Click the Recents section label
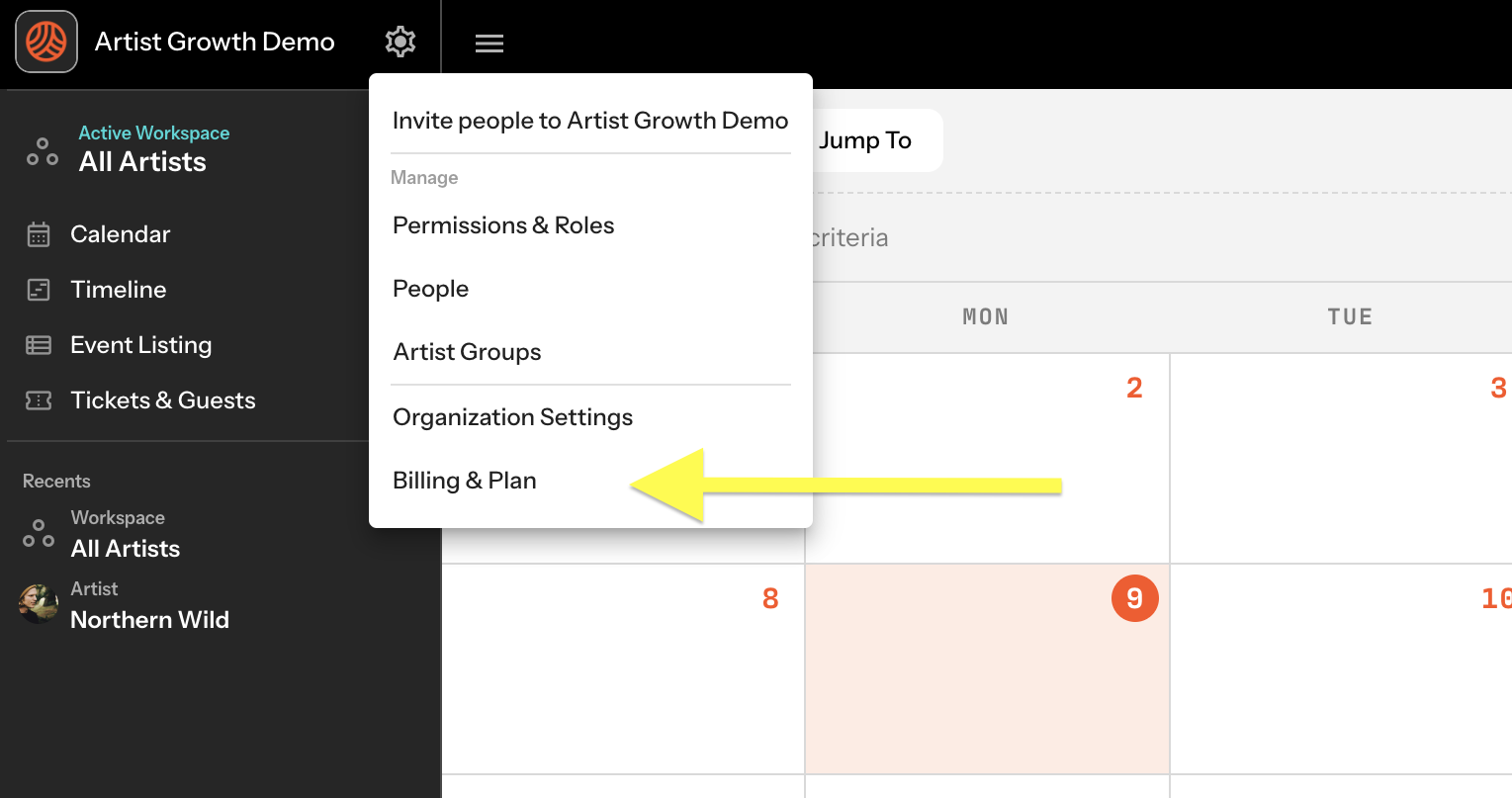1512x798 pixels. pos(56,482)
